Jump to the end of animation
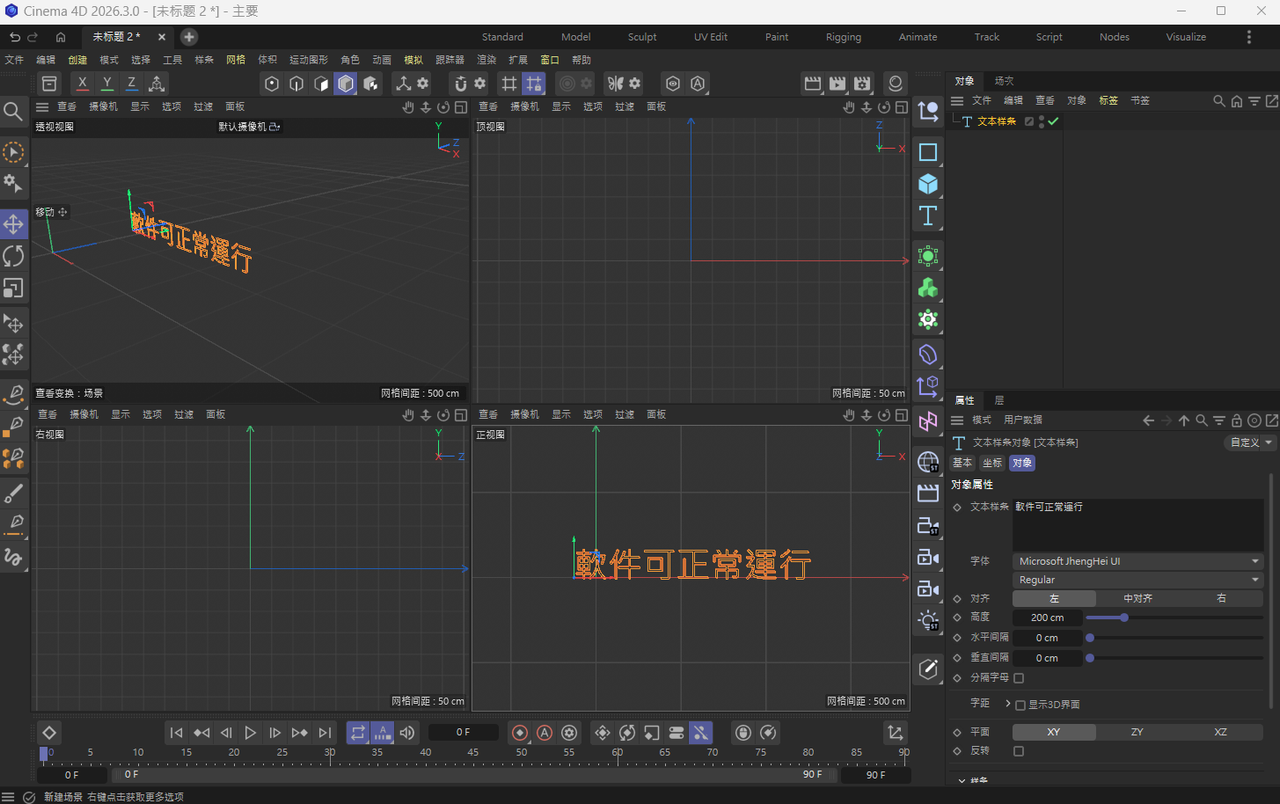1280x804 pixels. pos(324,733)
